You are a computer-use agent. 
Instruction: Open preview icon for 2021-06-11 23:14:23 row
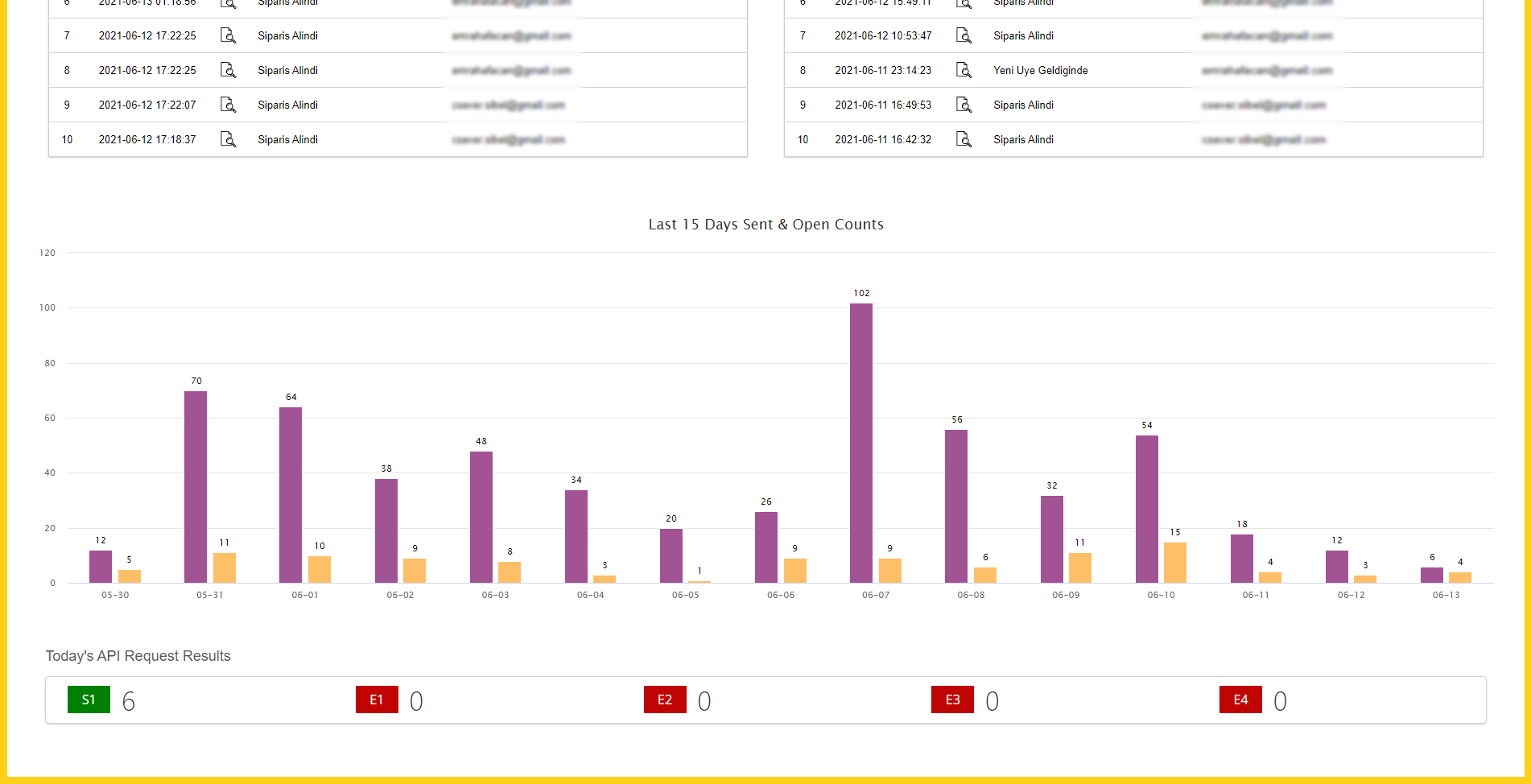[x=964, y=70]
